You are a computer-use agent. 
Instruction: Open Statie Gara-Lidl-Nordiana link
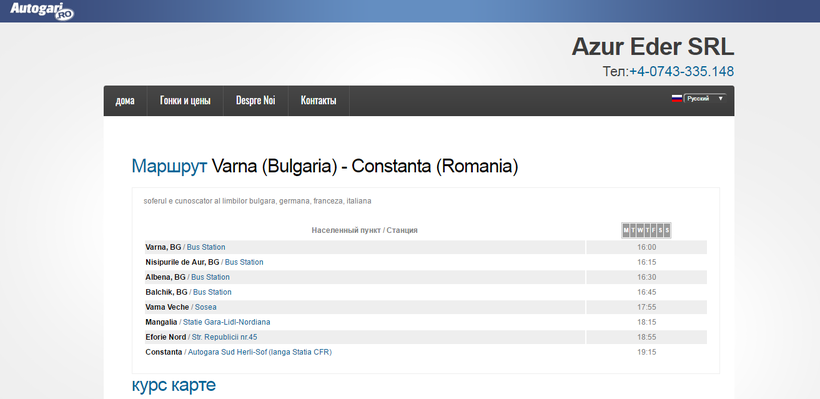tap(226, 322)
